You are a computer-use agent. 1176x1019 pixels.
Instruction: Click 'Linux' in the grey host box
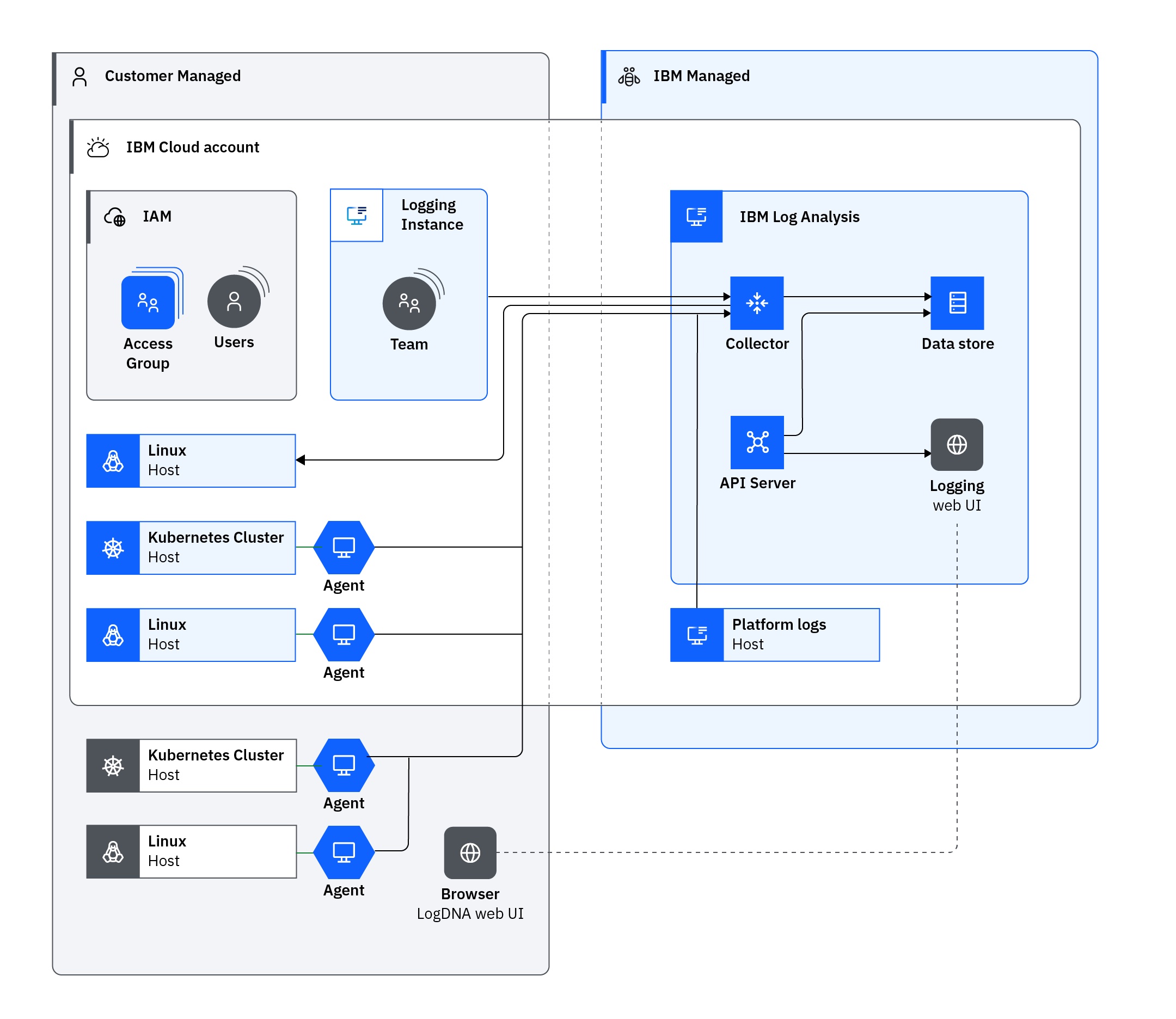167,842
